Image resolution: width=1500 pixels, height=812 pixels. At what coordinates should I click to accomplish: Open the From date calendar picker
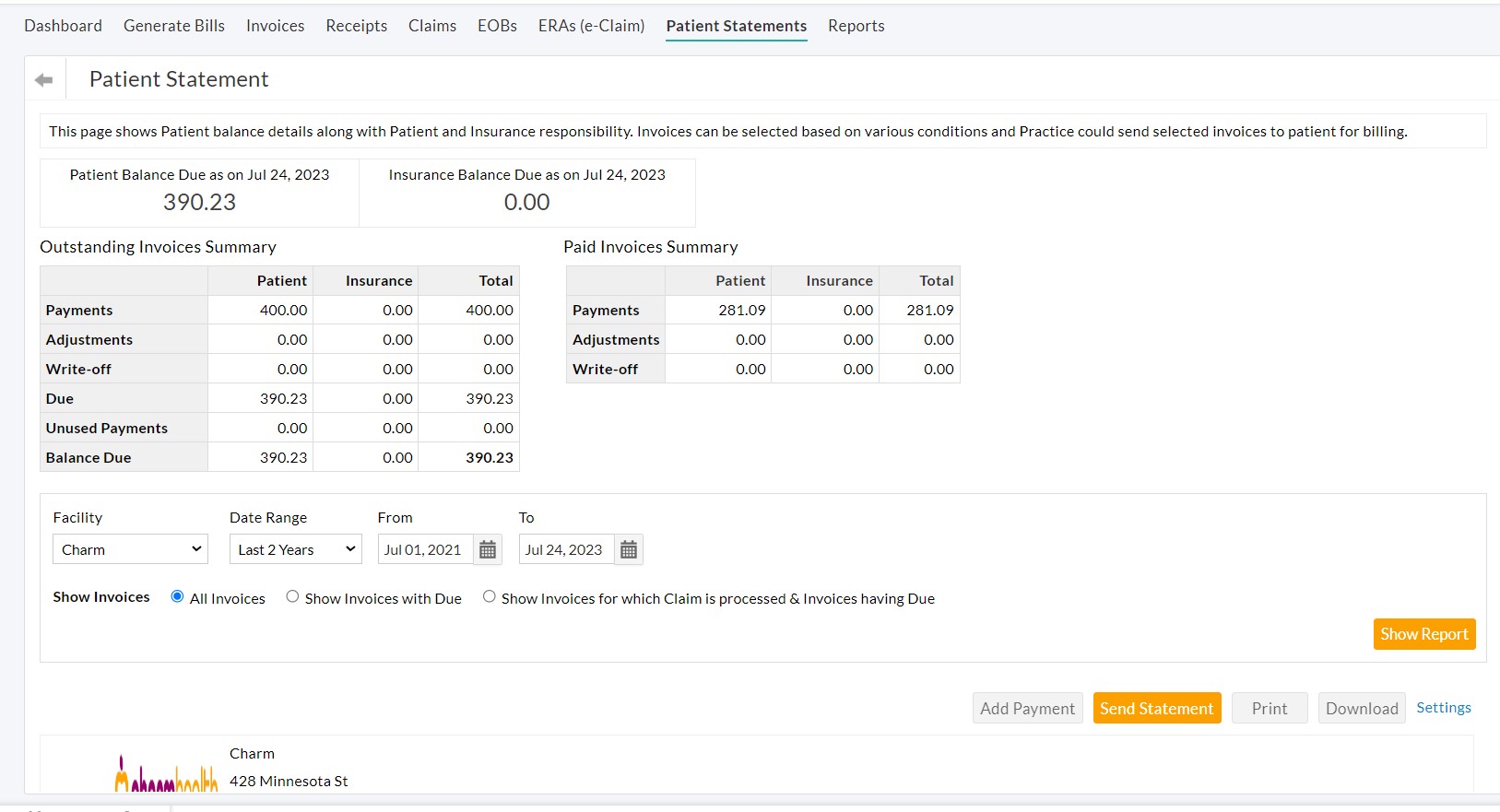click(488, 550)
